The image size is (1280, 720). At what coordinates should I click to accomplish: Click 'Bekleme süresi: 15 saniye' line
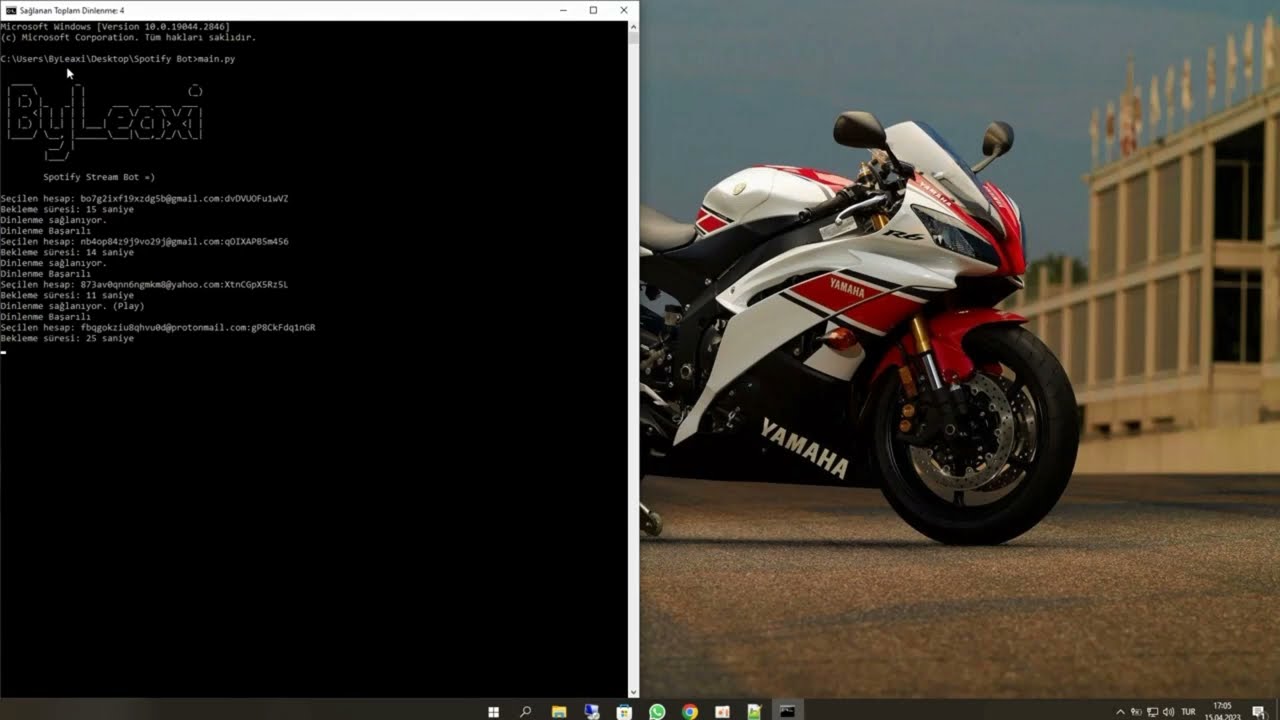click(67, 209)
